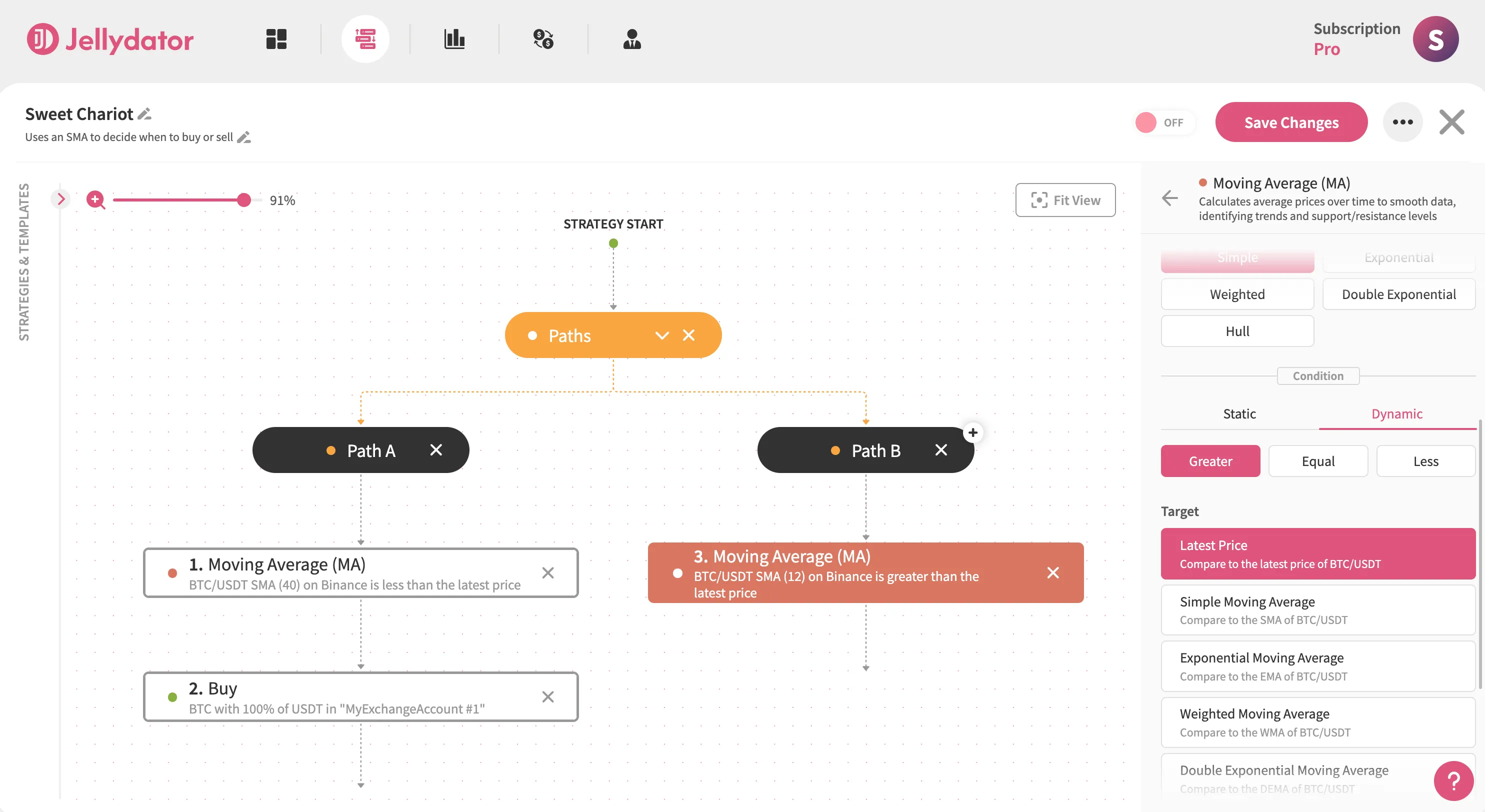Click the zoom-in magnifier icon
1485x812 pixels.
pos(95,200)
